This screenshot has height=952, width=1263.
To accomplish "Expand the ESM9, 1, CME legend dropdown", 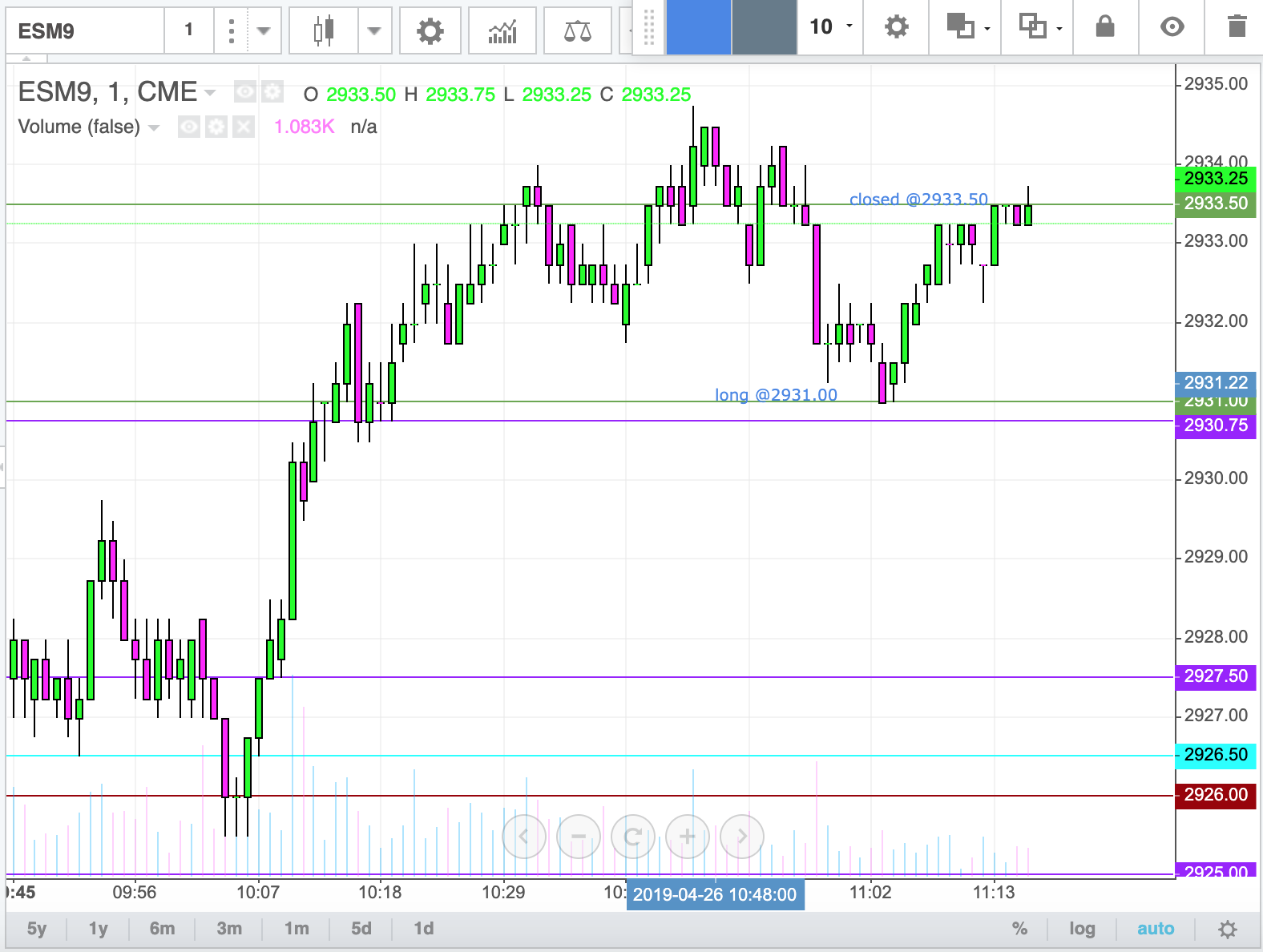I will [x=210, y=93].
